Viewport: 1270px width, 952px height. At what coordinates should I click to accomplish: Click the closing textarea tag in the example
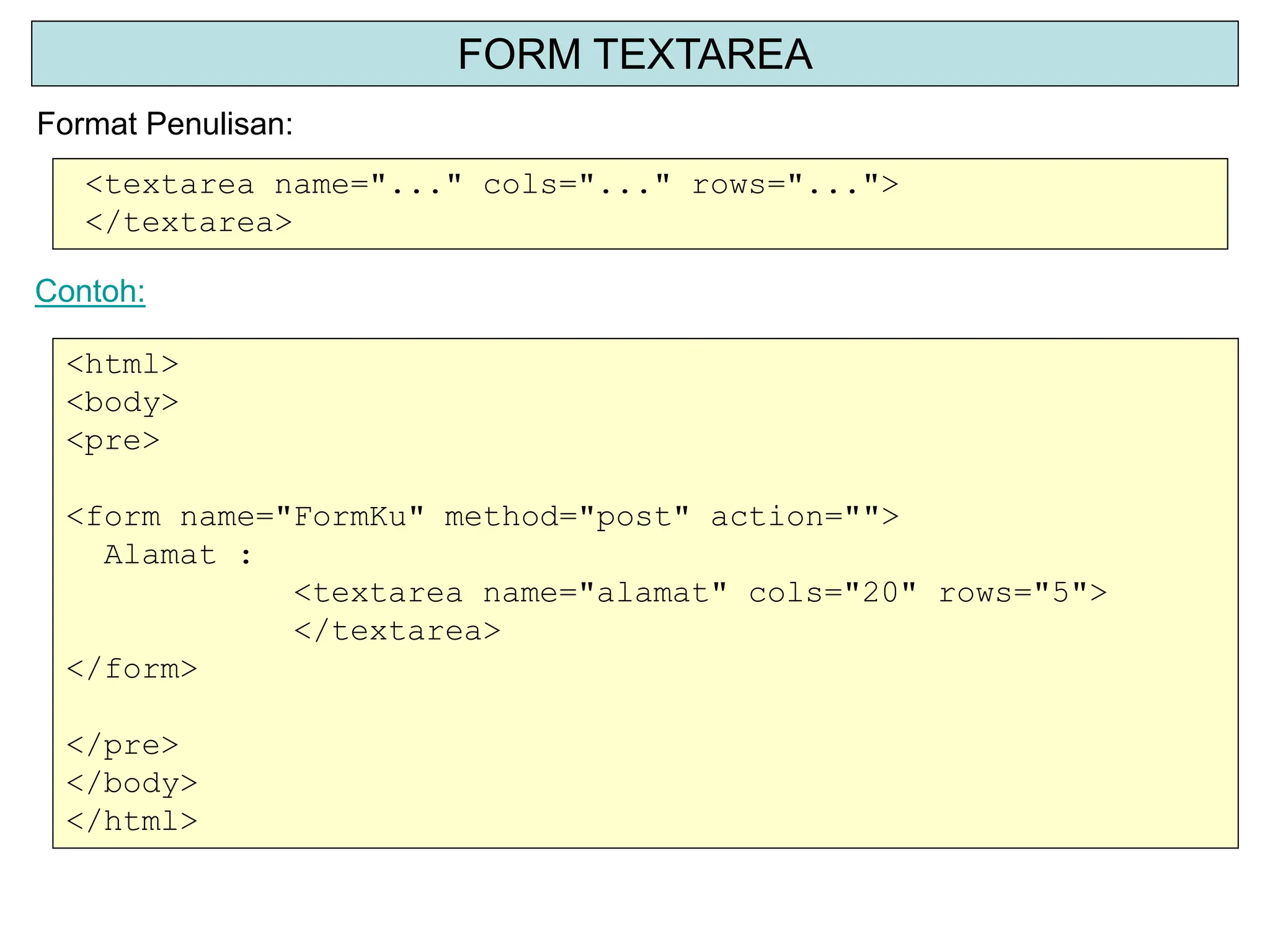[397, 631]
